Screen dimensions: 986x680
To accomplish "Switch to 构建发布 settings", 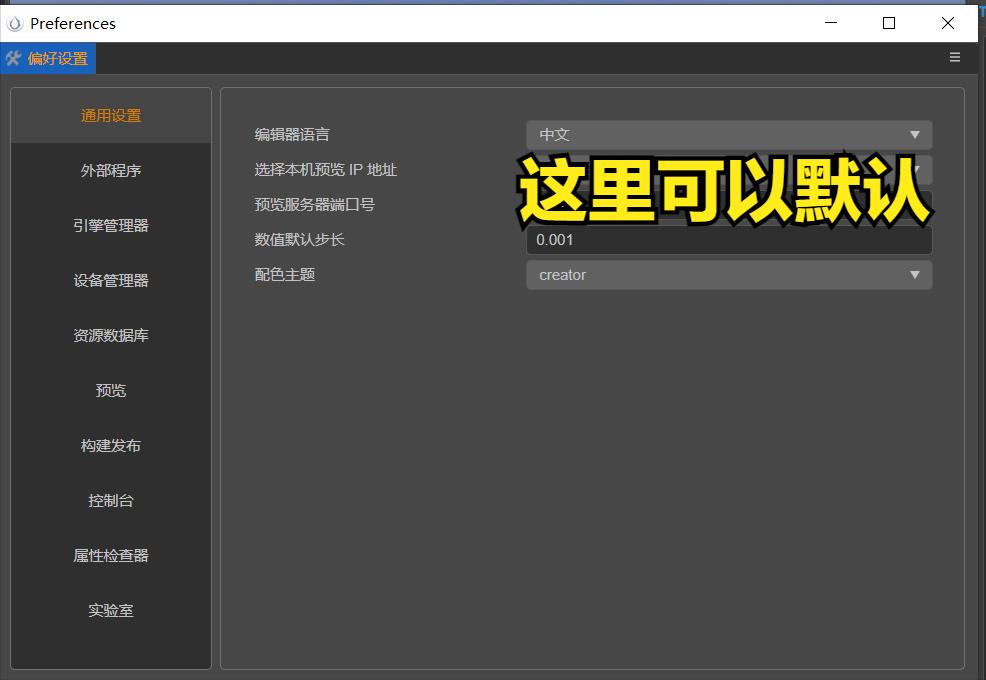I will tap(110, 445).
